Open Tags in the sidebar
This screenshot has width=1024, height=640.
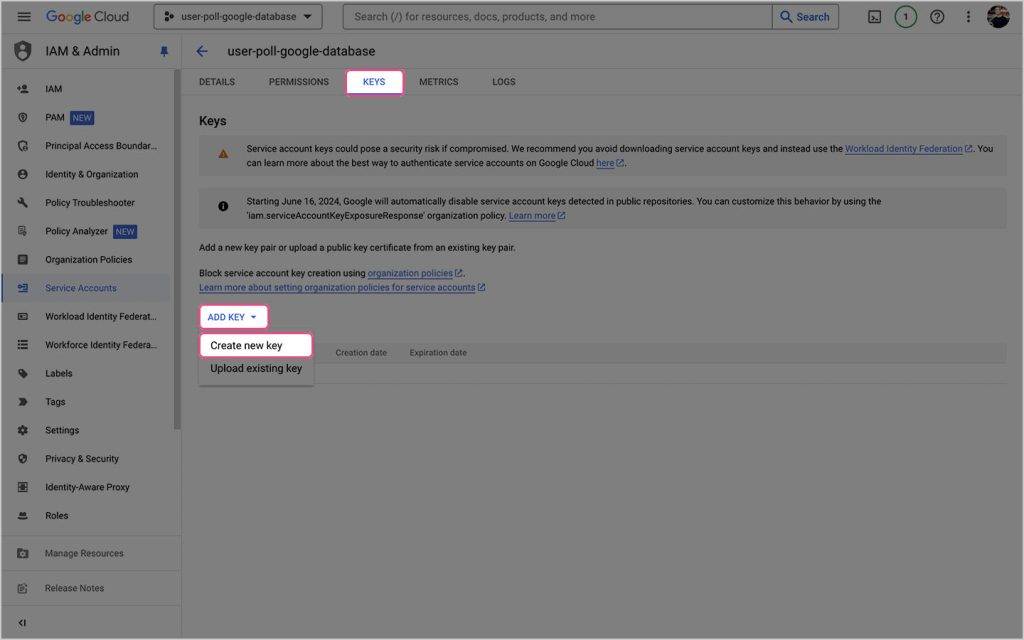tap(55, 402)
